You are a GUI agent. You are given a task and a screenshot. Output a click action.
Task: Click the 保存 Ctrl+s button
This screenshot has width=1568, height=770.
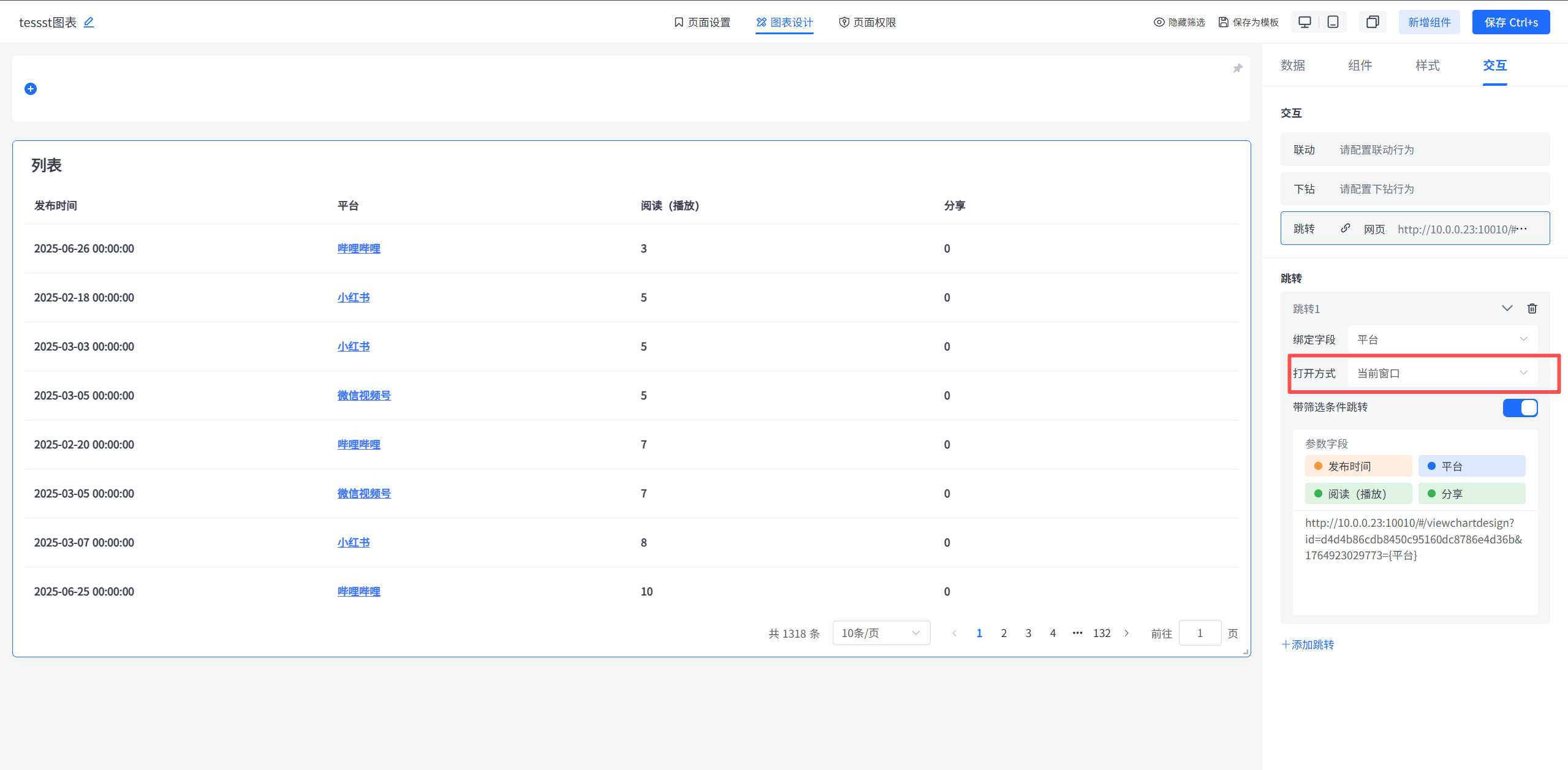coord(1510,22)
